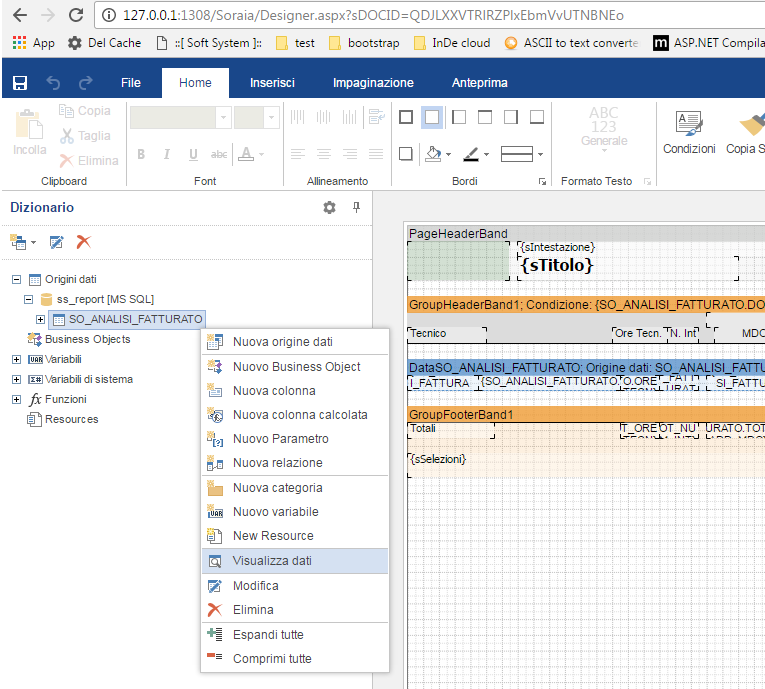Choose Modifica from the context menu
The height and width of the screenshot is (689, 765).
point(295,586)
